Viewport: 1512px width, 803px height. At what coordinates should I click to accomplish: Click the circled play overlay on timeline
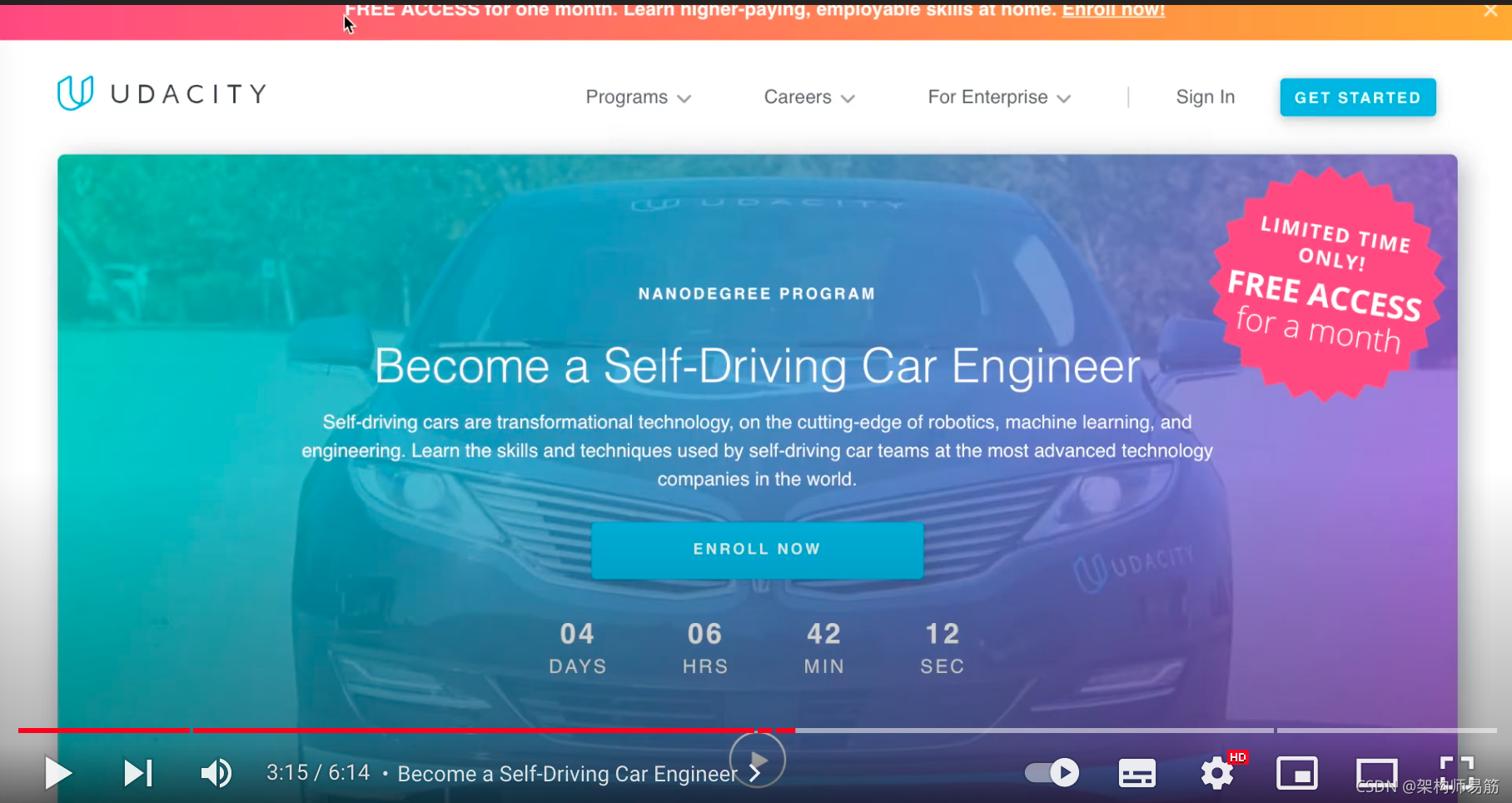(758, 760)
